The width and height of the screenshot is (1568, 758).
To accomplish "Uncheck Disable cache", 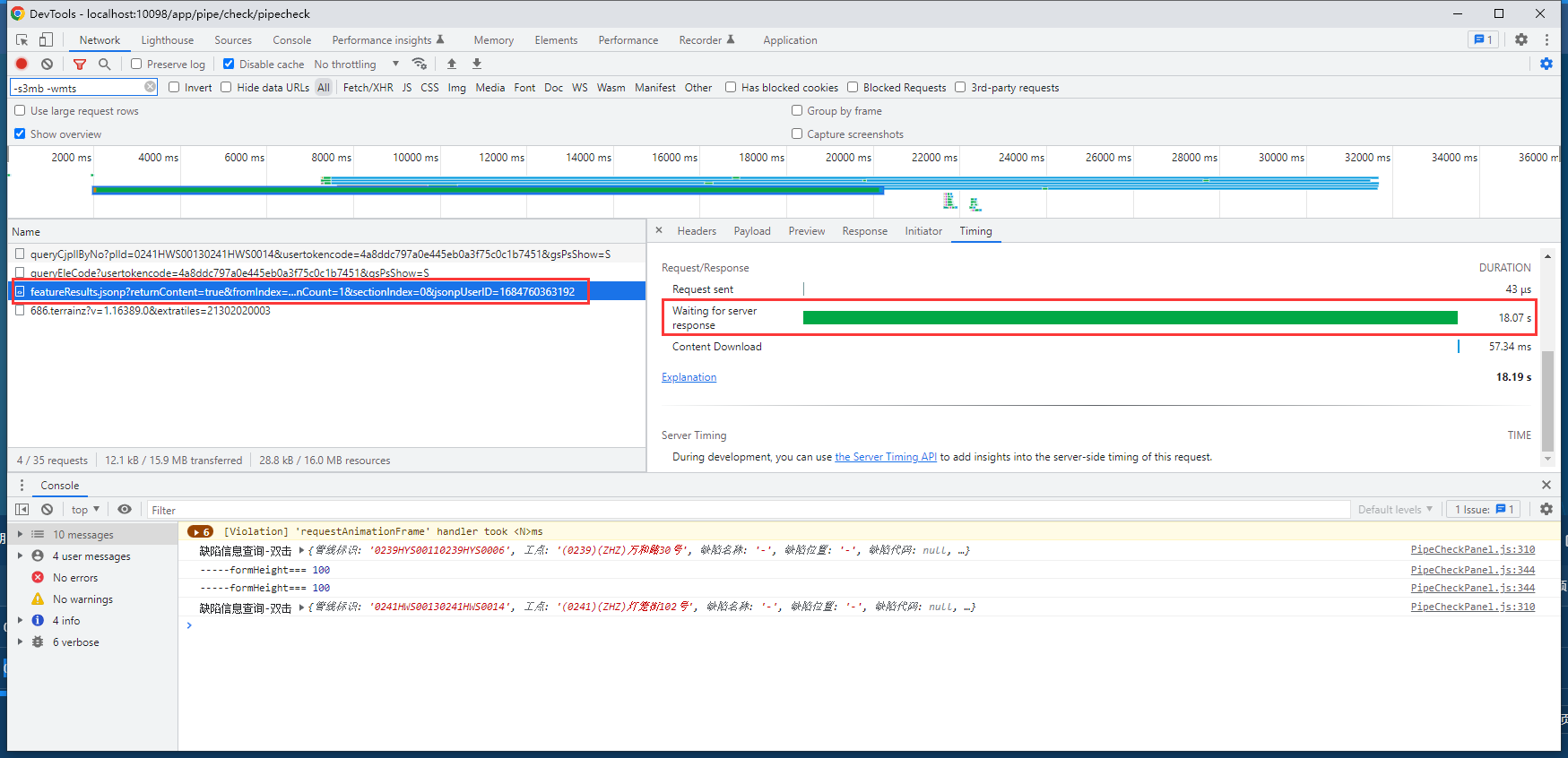I will click(229, 64).
